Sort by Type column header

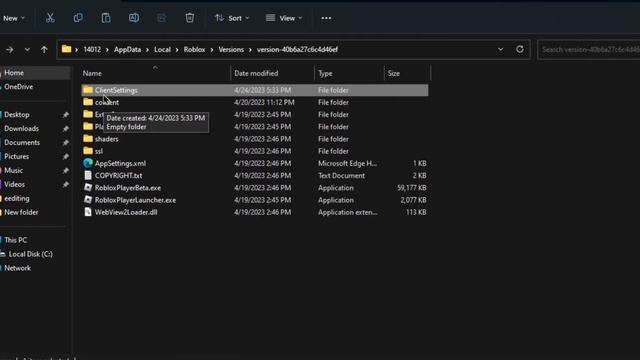(x=325, y=73)
